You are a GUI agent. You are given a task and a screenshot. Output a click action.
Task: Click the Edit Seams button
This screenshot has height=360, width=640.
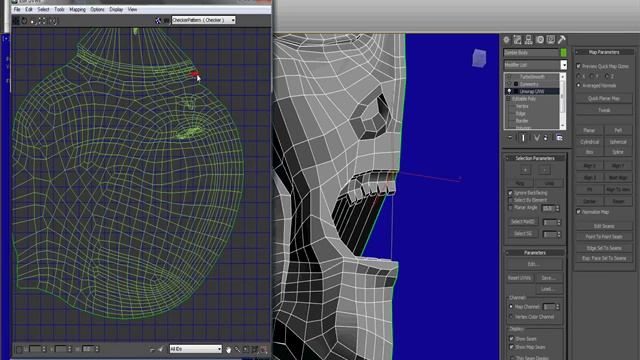tap(604, 226)
